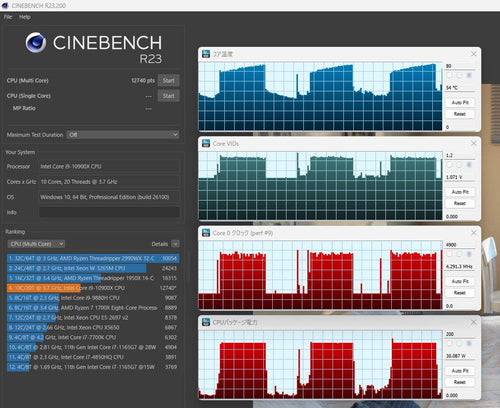This screenshot has width=500, height=408.
Task: Start the CPU (Multi Core) test
Action: (169, 80)
